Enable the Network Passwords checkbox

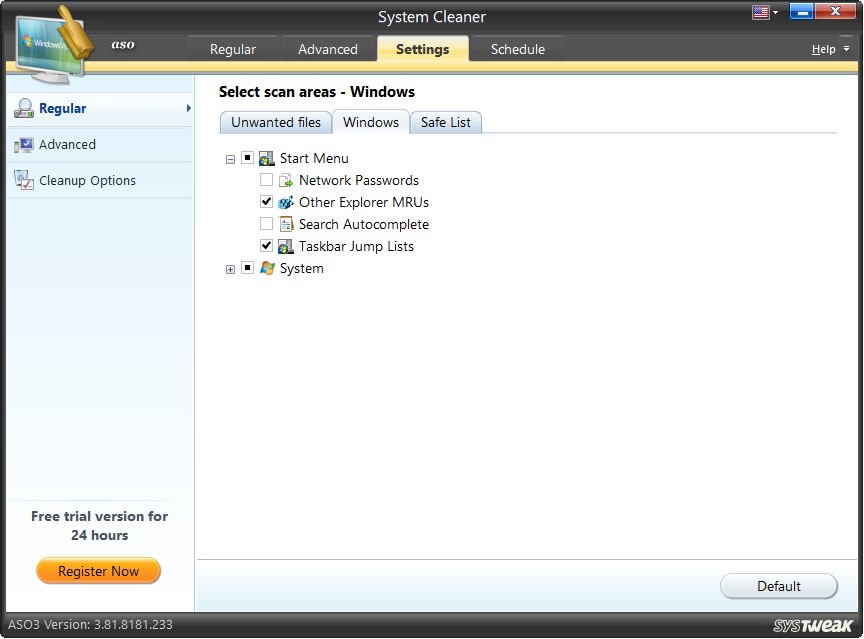pyautogui.click(x=266, y=180)
